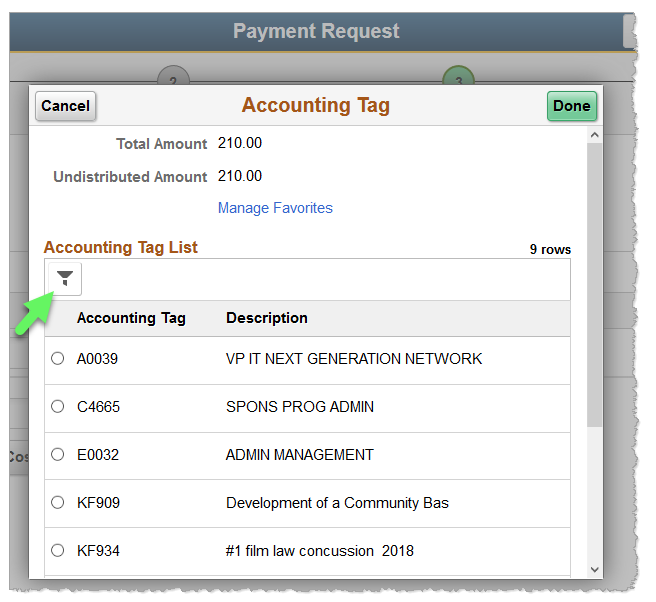Click the KF934 tag code
656x602 pixels.
[x=98, y=551]
